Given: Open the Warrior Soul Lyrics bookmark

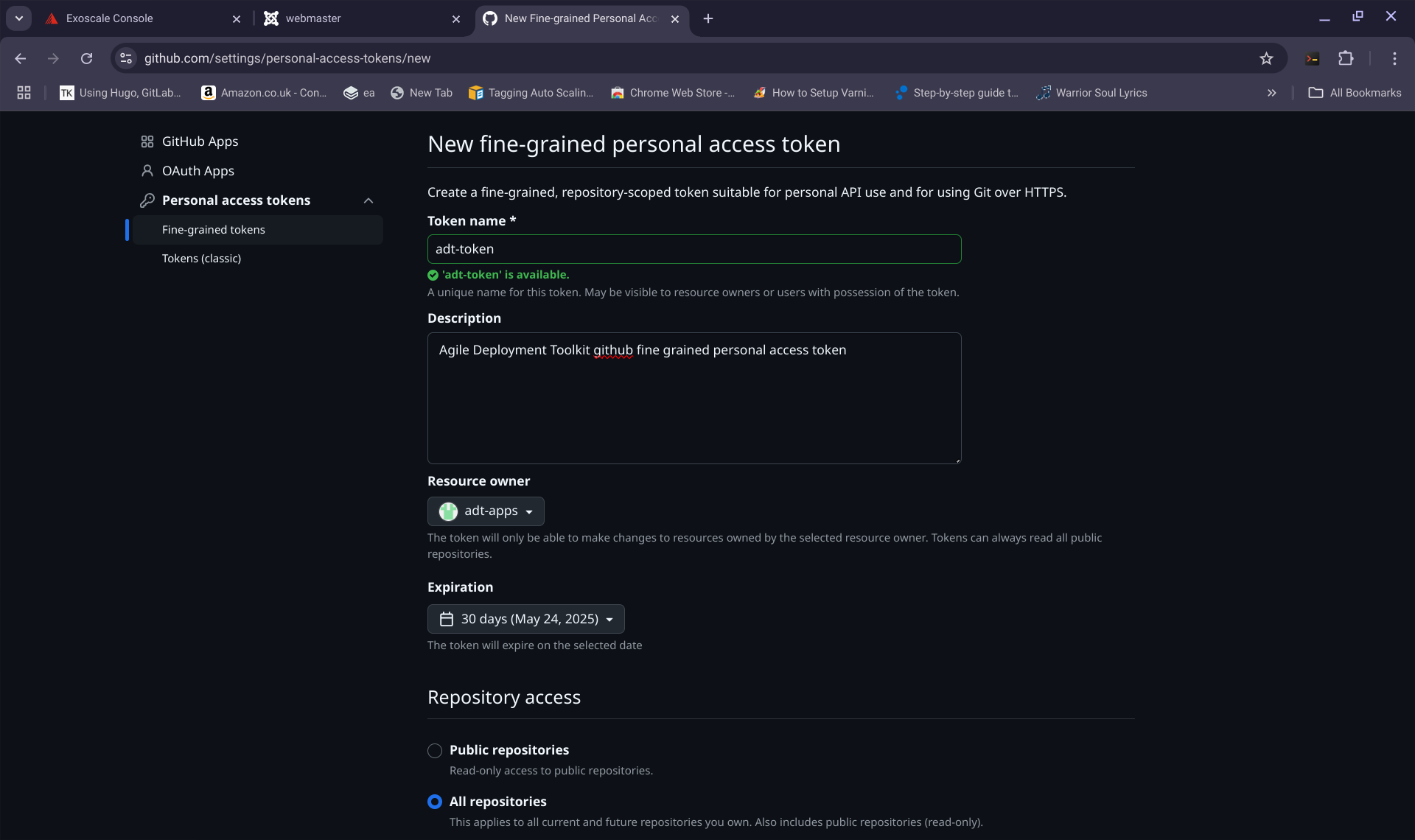Looking at the screenshot, I should pos(1092,92).
